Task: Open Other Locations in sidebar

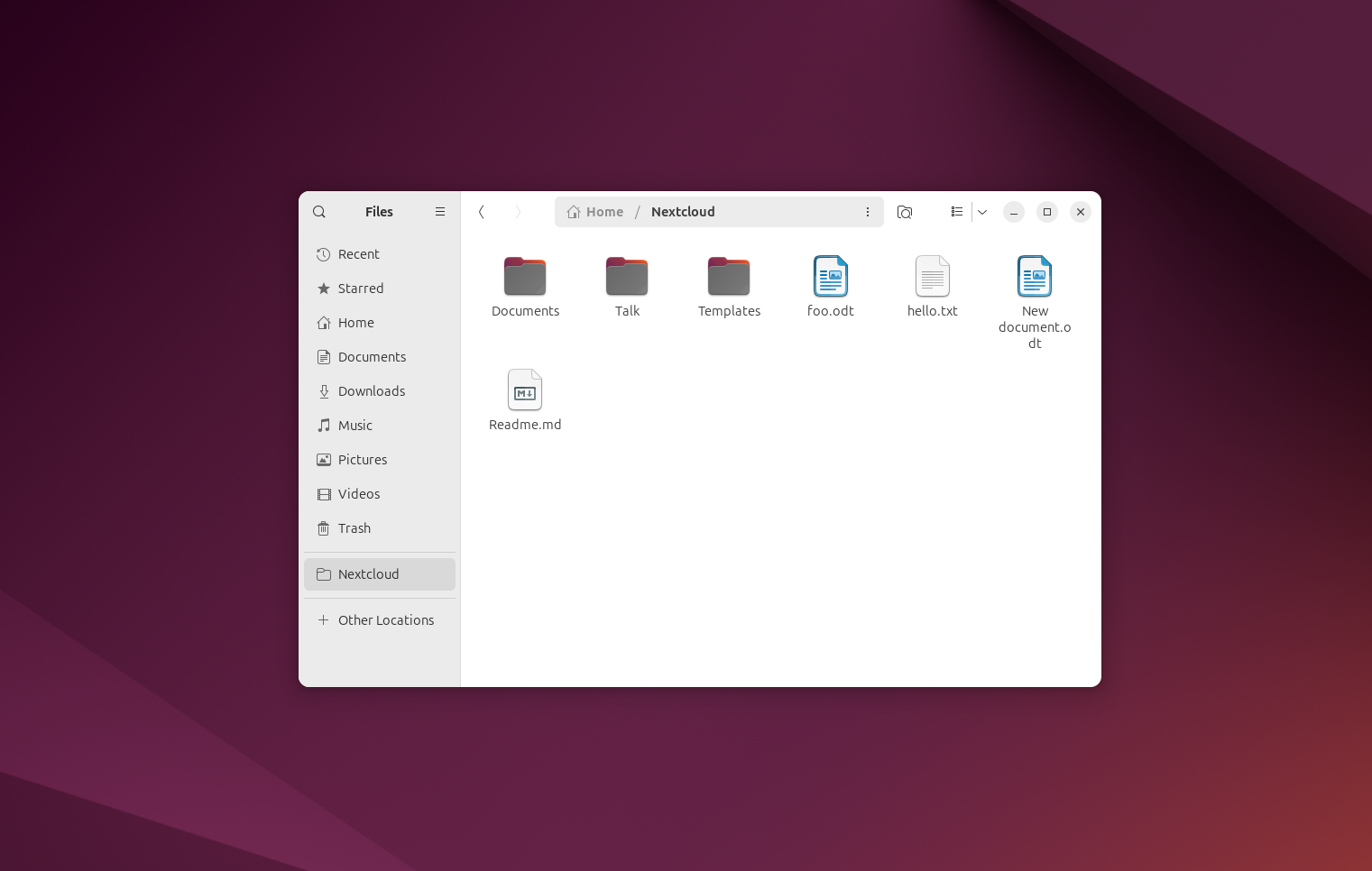Action: point(380,620)
